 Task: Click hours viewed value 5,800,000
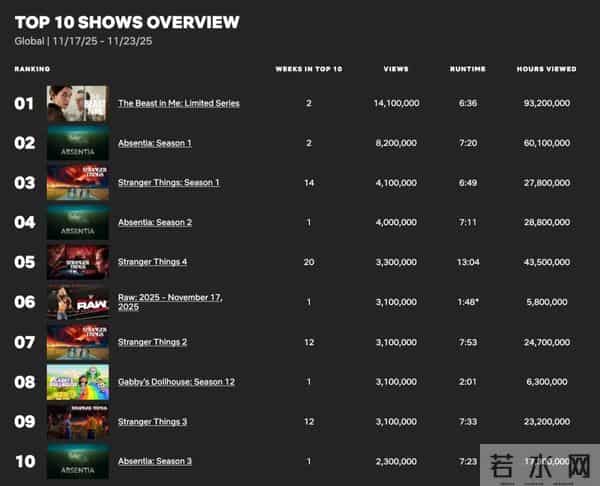tap(547, 302)
